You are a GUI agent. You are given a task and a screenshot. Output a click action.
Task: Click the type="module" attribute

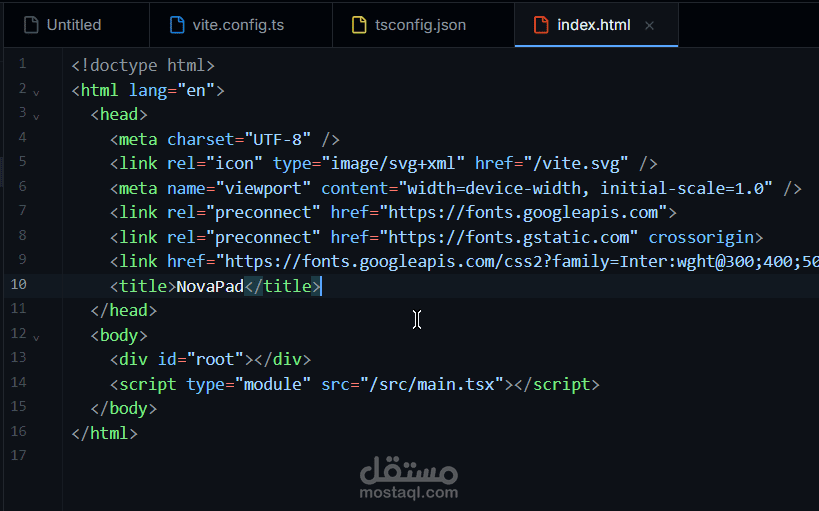tap(249, 385)
